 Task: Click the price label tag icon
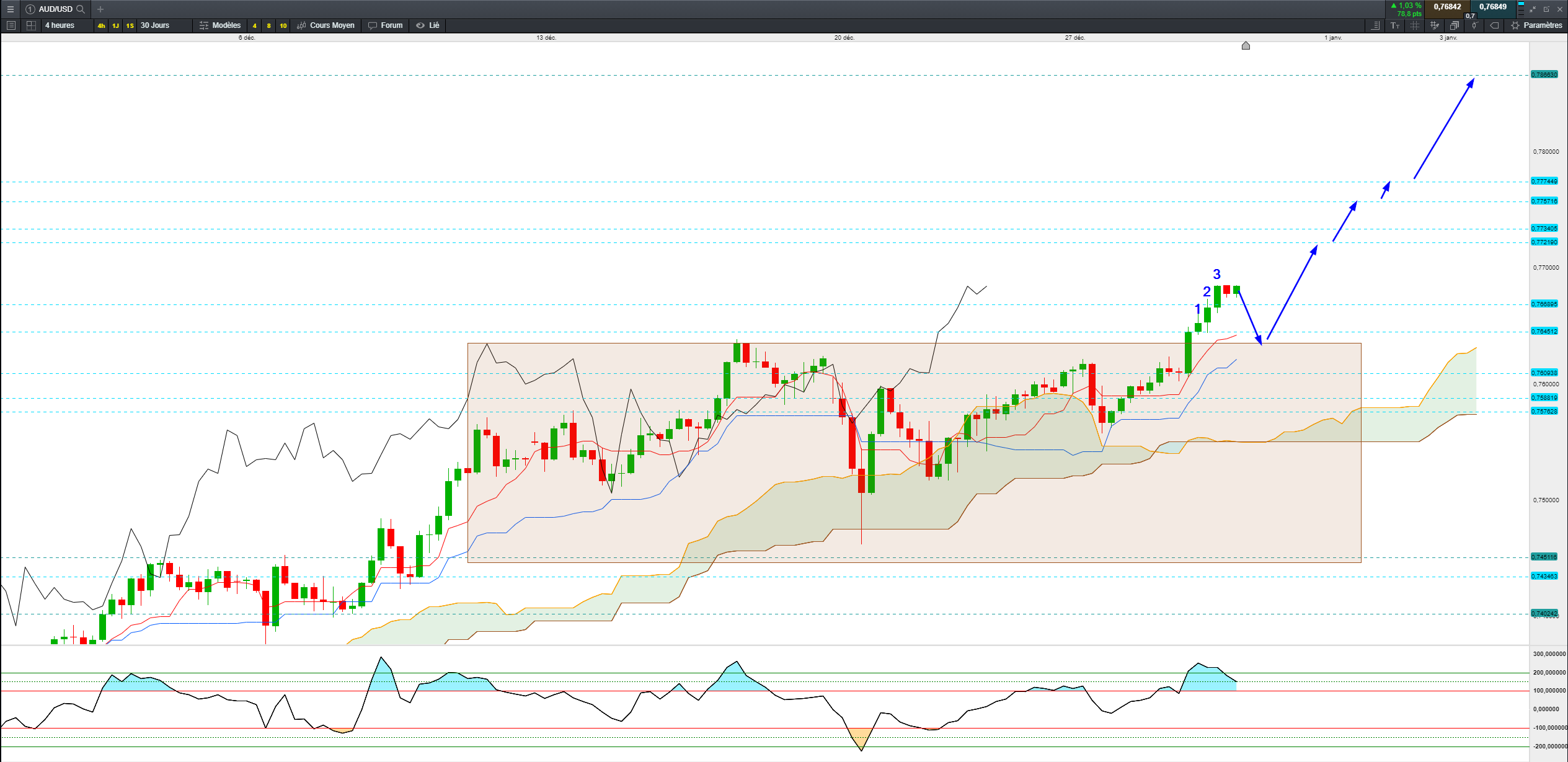(x=1495, y=25)
